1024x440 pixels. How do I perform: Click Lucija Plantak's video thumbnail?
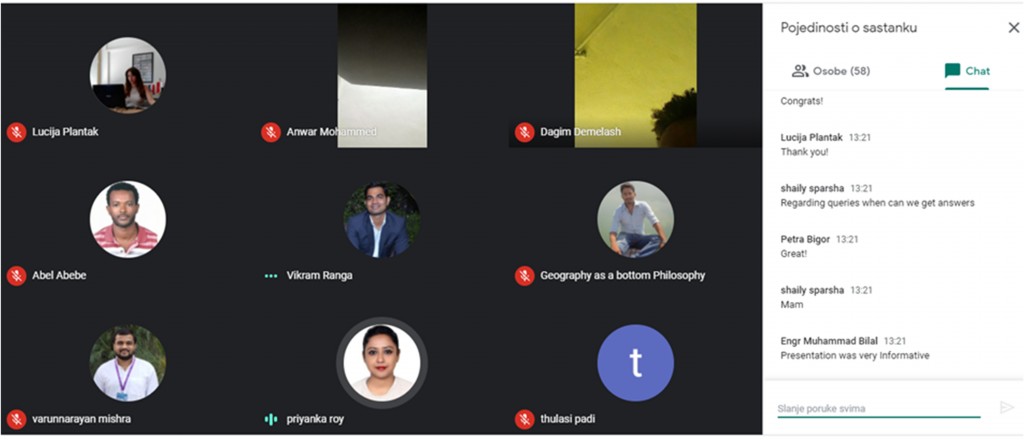(x=128, y=75)
